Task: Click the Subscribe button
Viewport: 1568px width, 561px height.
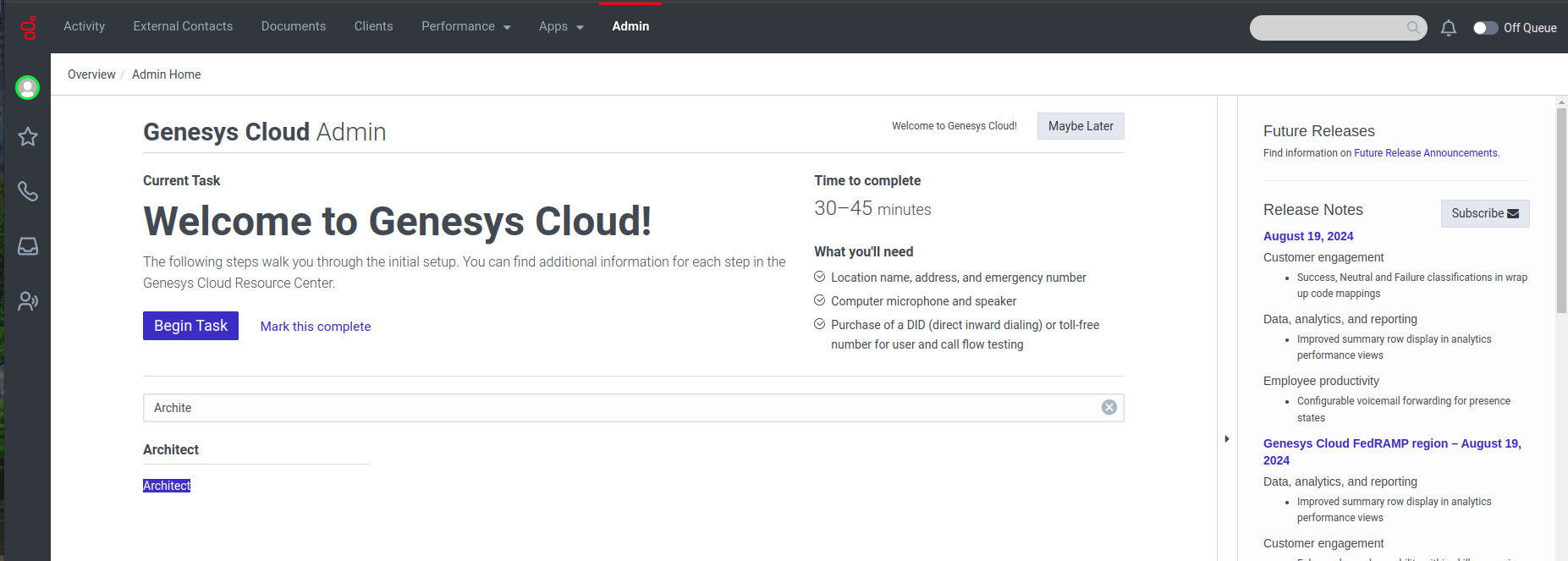Action: point(1485,213)
